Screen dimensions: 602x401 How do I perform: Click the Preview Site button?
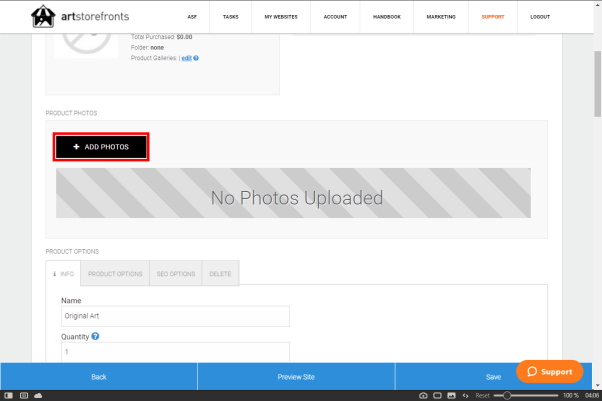pos(296,377)
